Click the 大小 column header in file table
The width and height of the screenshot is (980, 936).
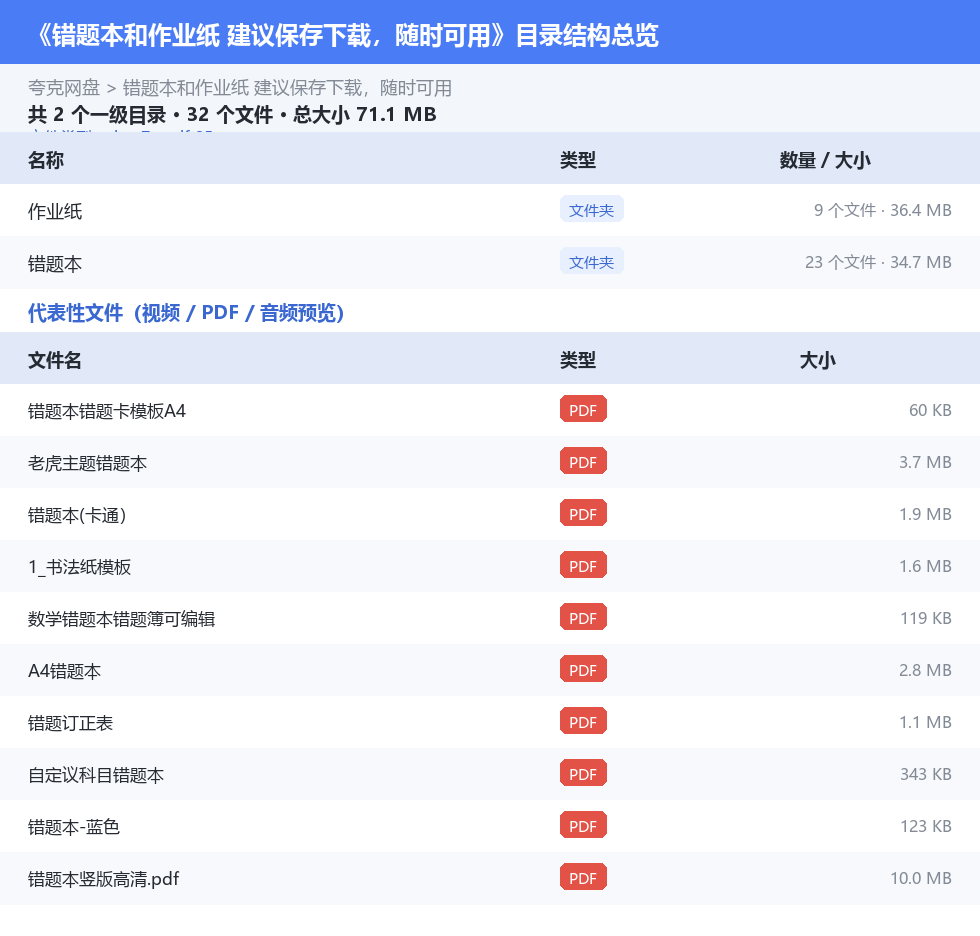[818, 360]
